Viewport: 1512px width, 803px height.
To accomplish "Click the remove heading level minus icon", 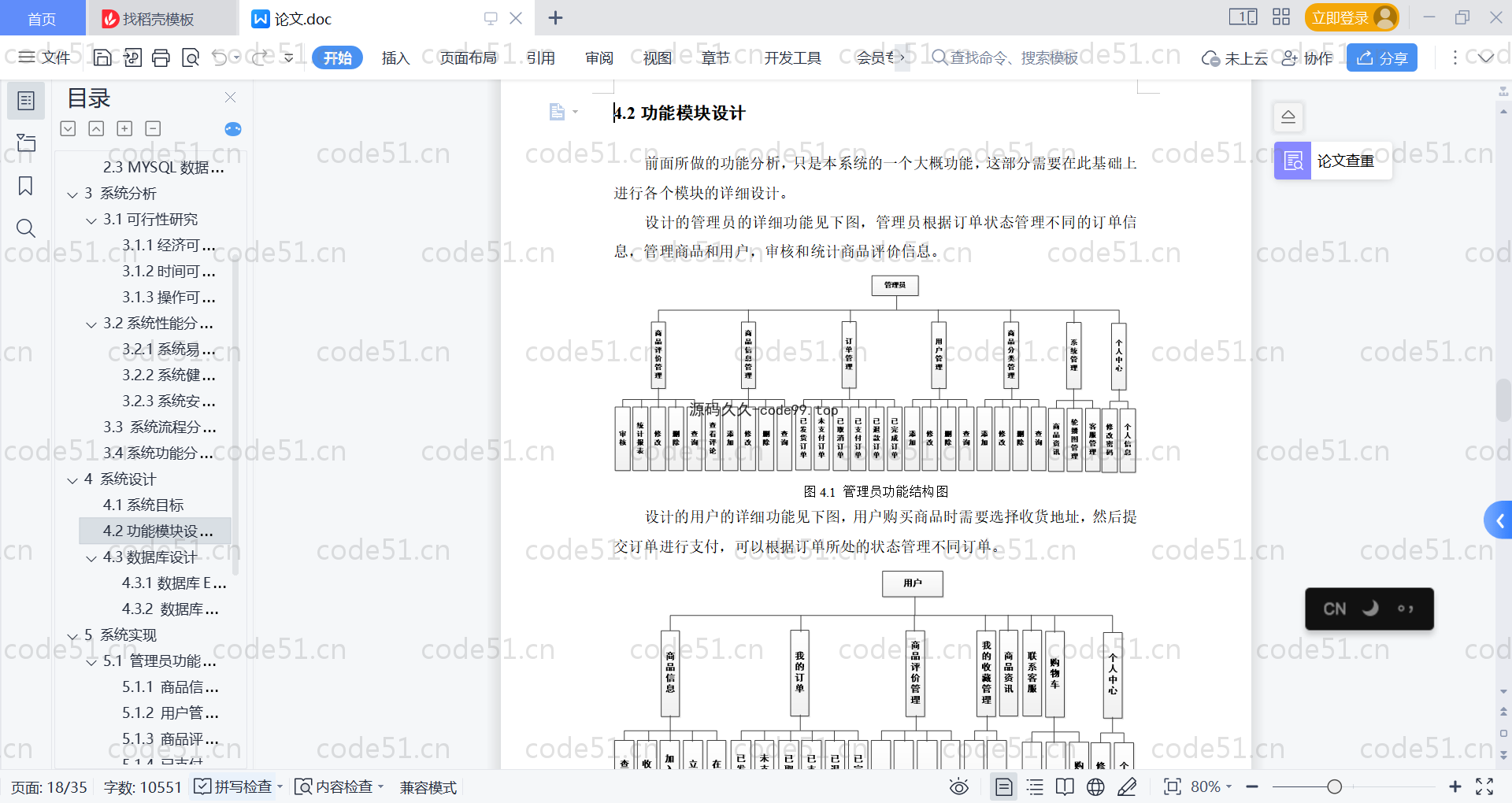I will tap(153, 128).
